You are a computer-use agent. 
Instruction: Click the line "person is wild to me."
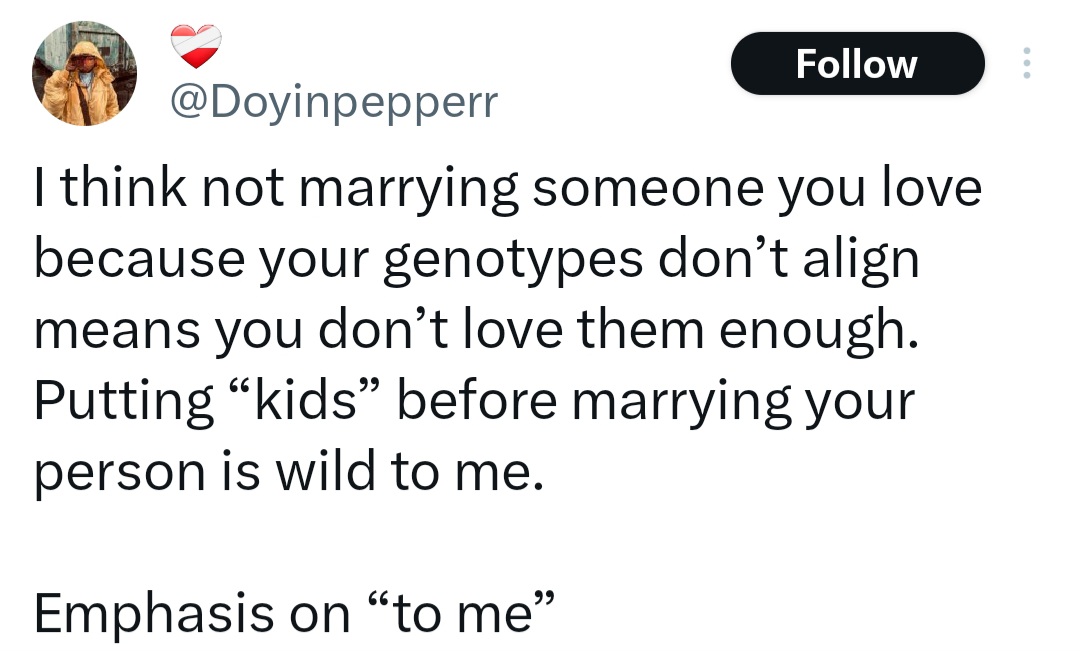coord(290,471)
